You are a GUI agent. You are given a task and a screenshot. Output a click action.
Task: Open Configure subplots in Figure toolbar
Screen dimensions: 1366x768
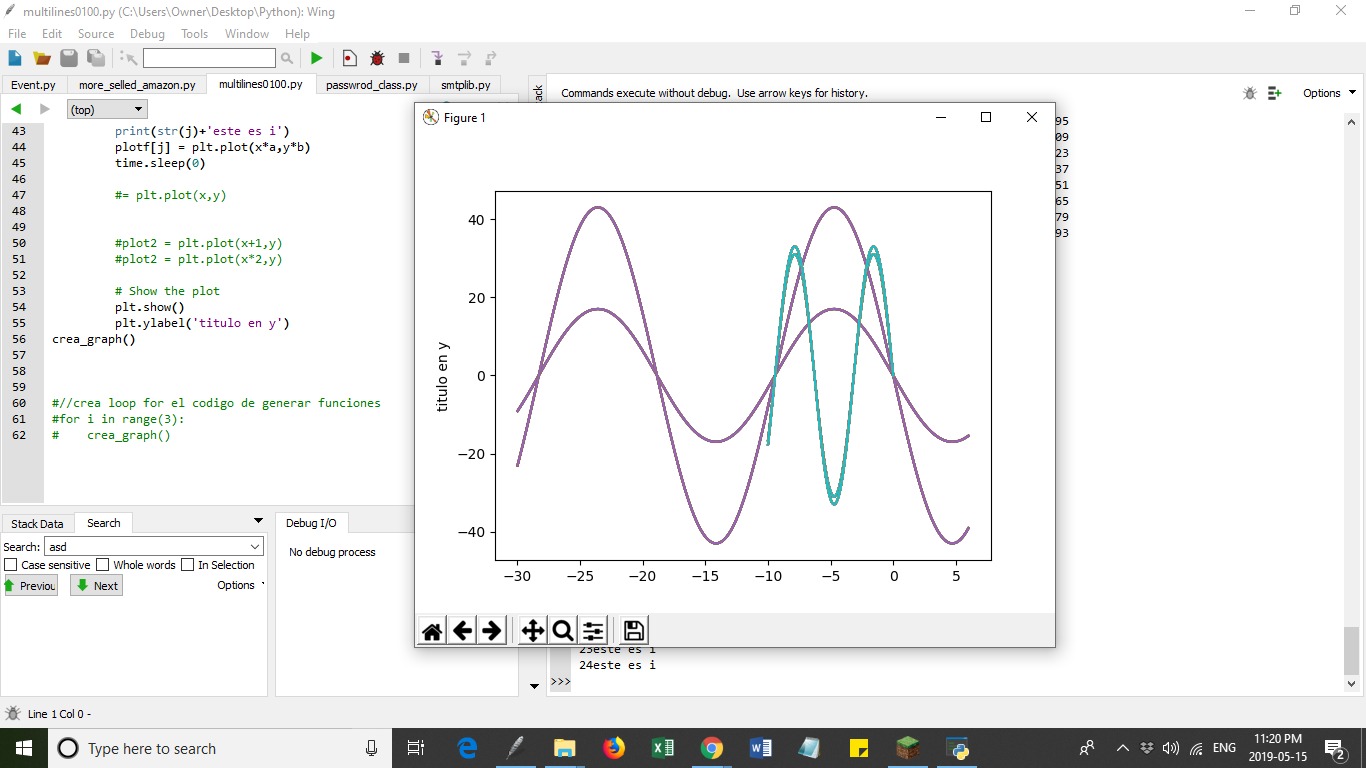[x=593, y=630]
